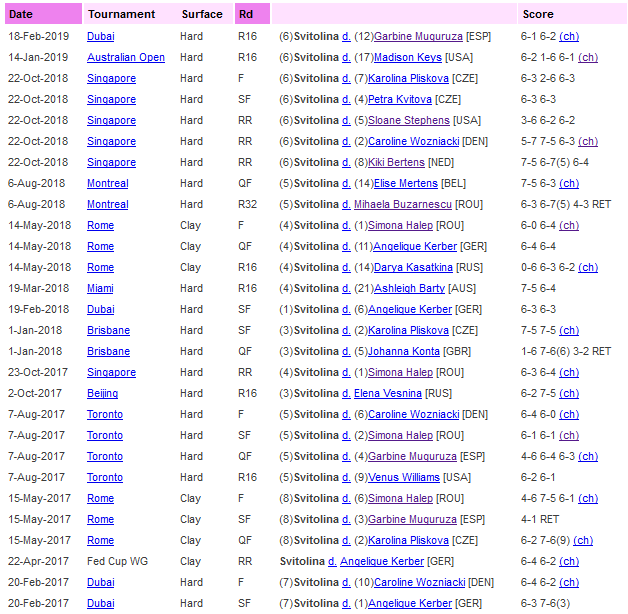This screenshot has height=614, width=628.
Task: Open the Beijing tournament link
Action: click(101, 393)
